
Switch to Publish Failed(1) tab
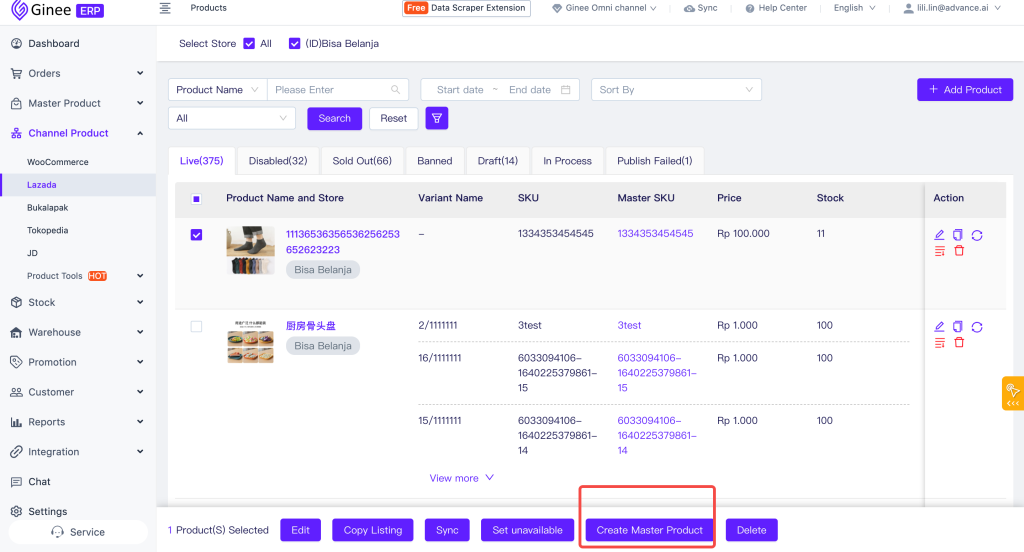coord(655,161)
